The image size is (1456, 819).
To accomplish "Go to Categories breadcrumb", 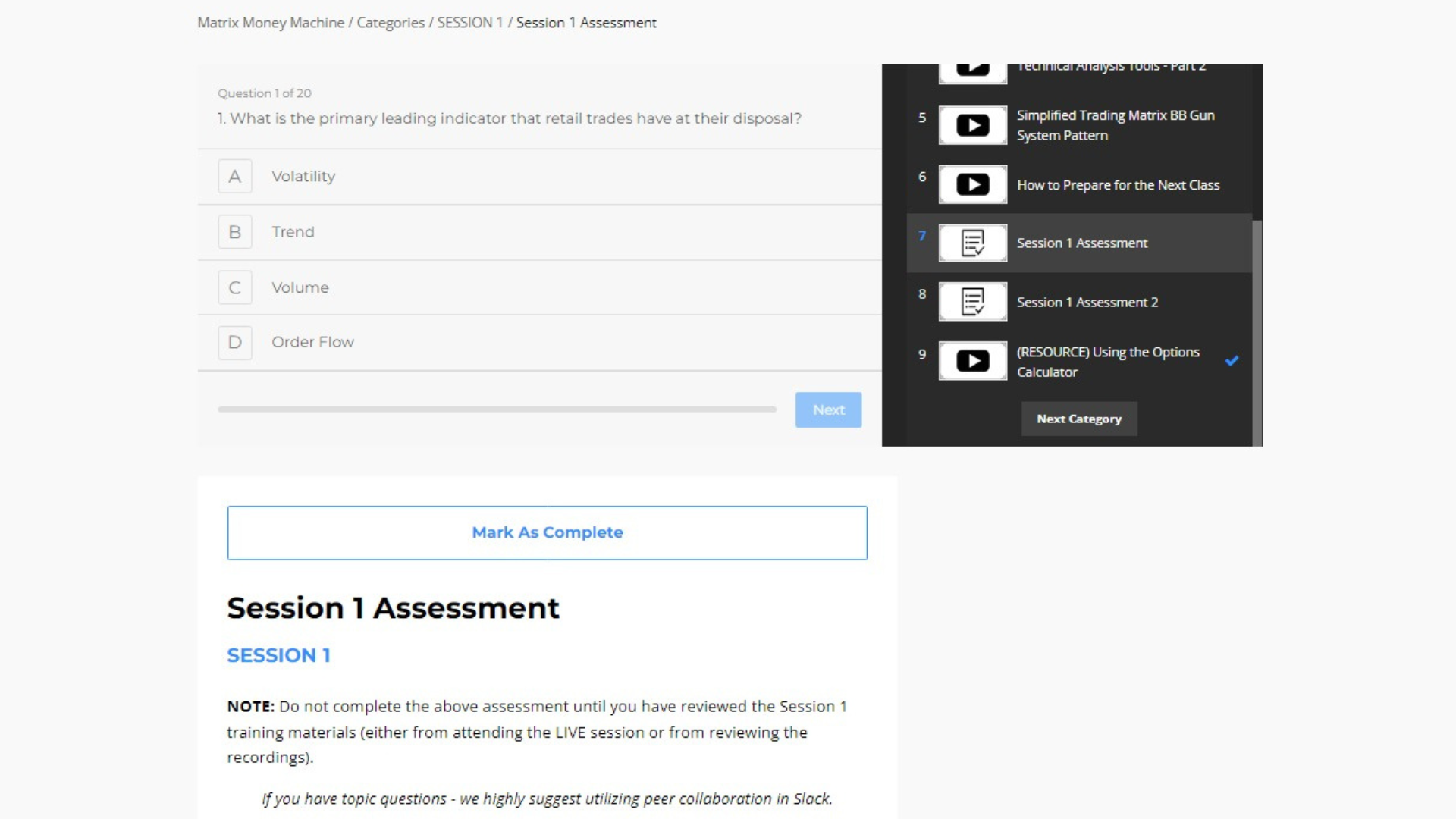I will pyautogui.click(x=391, y=23).
